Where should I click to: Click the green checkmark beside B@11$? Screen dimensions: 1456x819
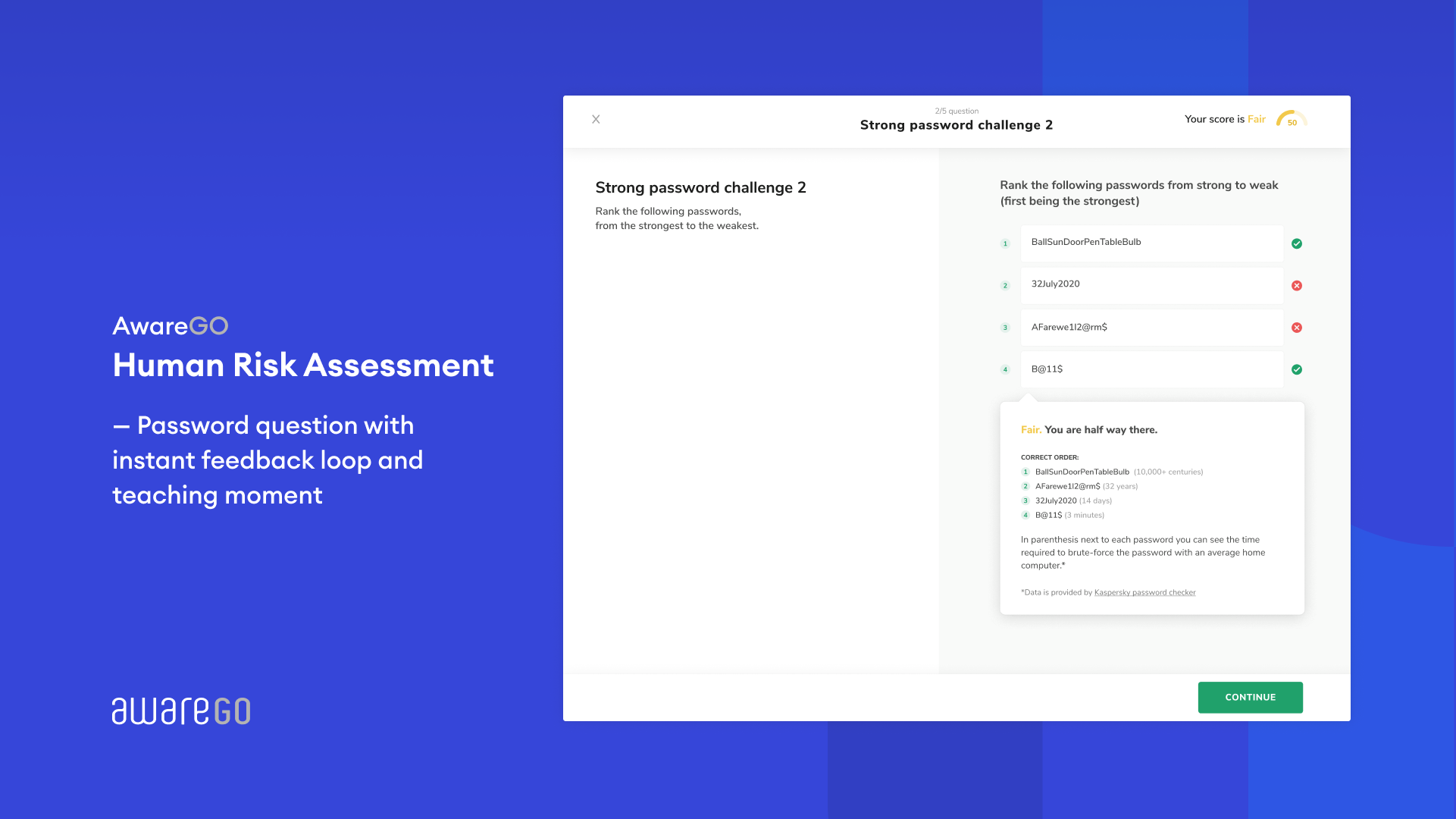[1297, 369]
